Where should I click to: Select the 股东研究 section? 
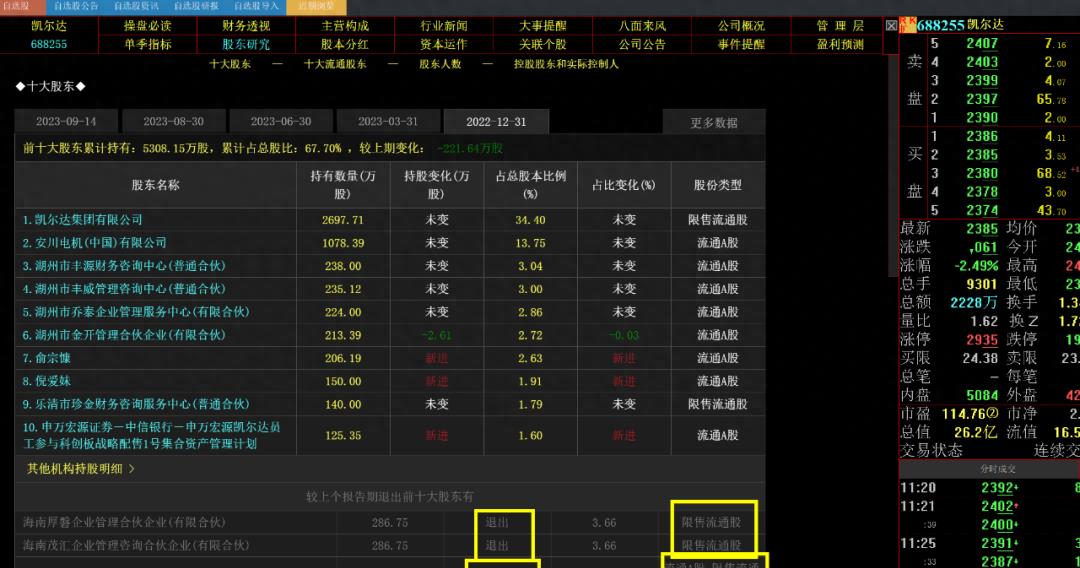[246, 44]
